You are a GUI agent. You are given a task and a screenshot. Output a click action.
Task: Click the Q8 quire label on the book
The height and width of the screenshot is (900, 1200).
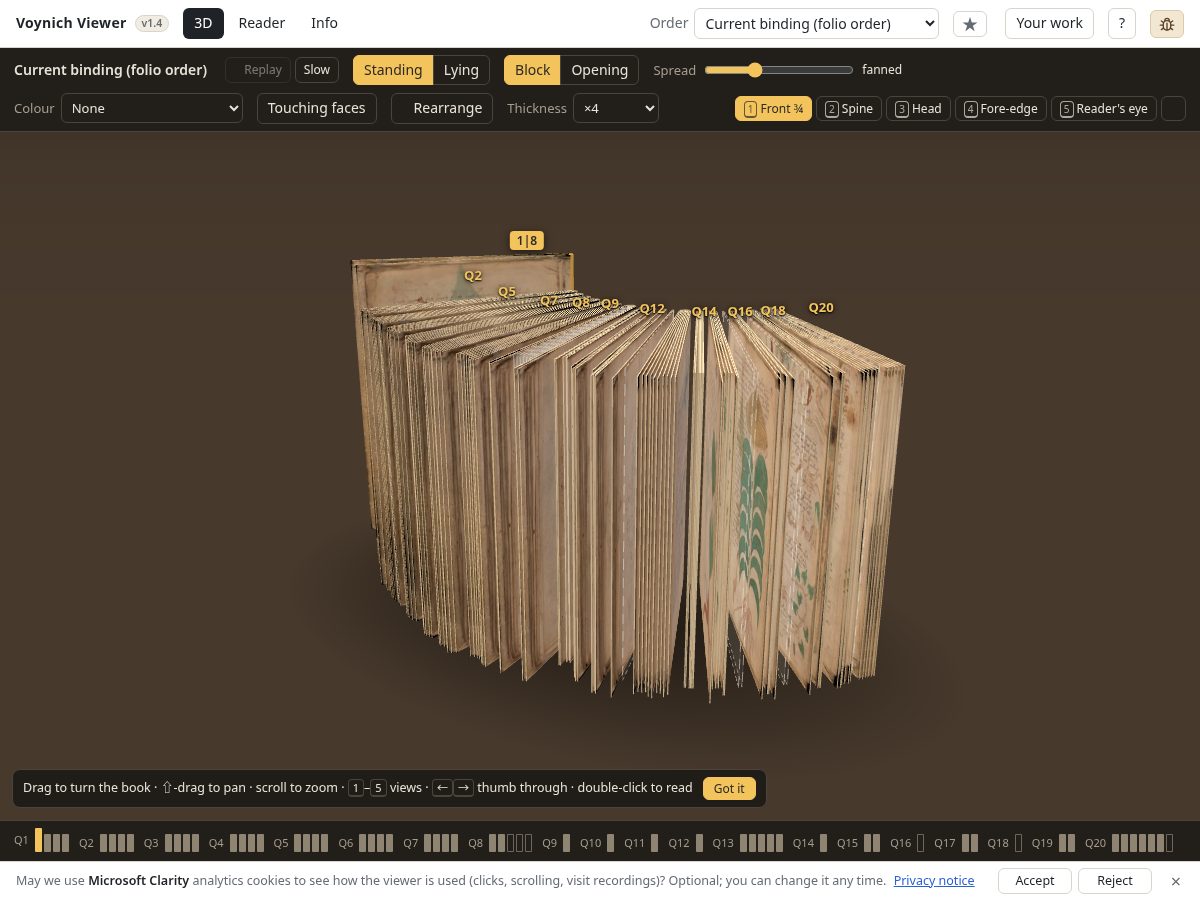pos(581,302)
